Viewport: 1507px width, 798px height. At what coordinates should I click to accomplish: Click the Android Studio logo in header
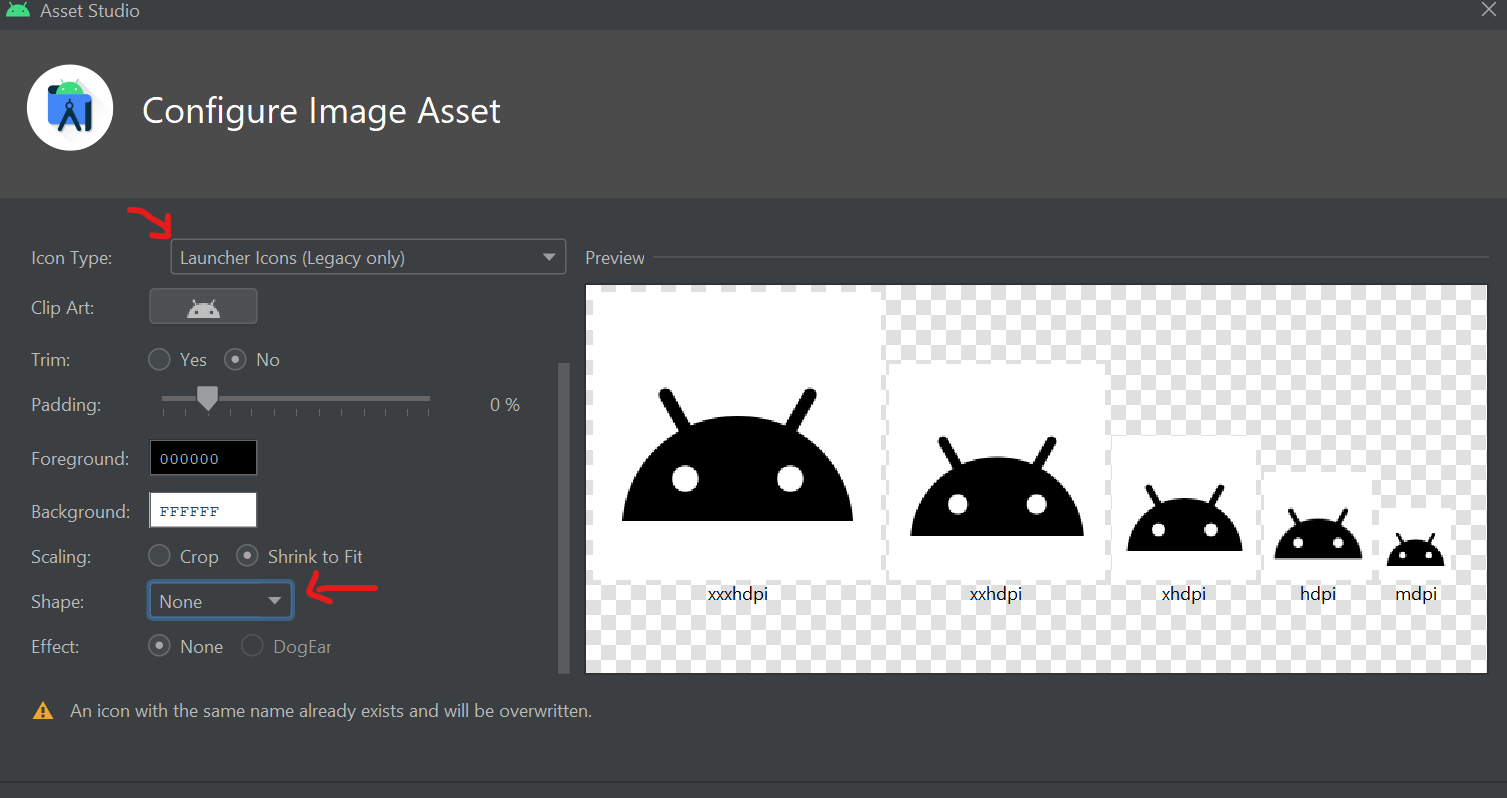coord(69,108)
